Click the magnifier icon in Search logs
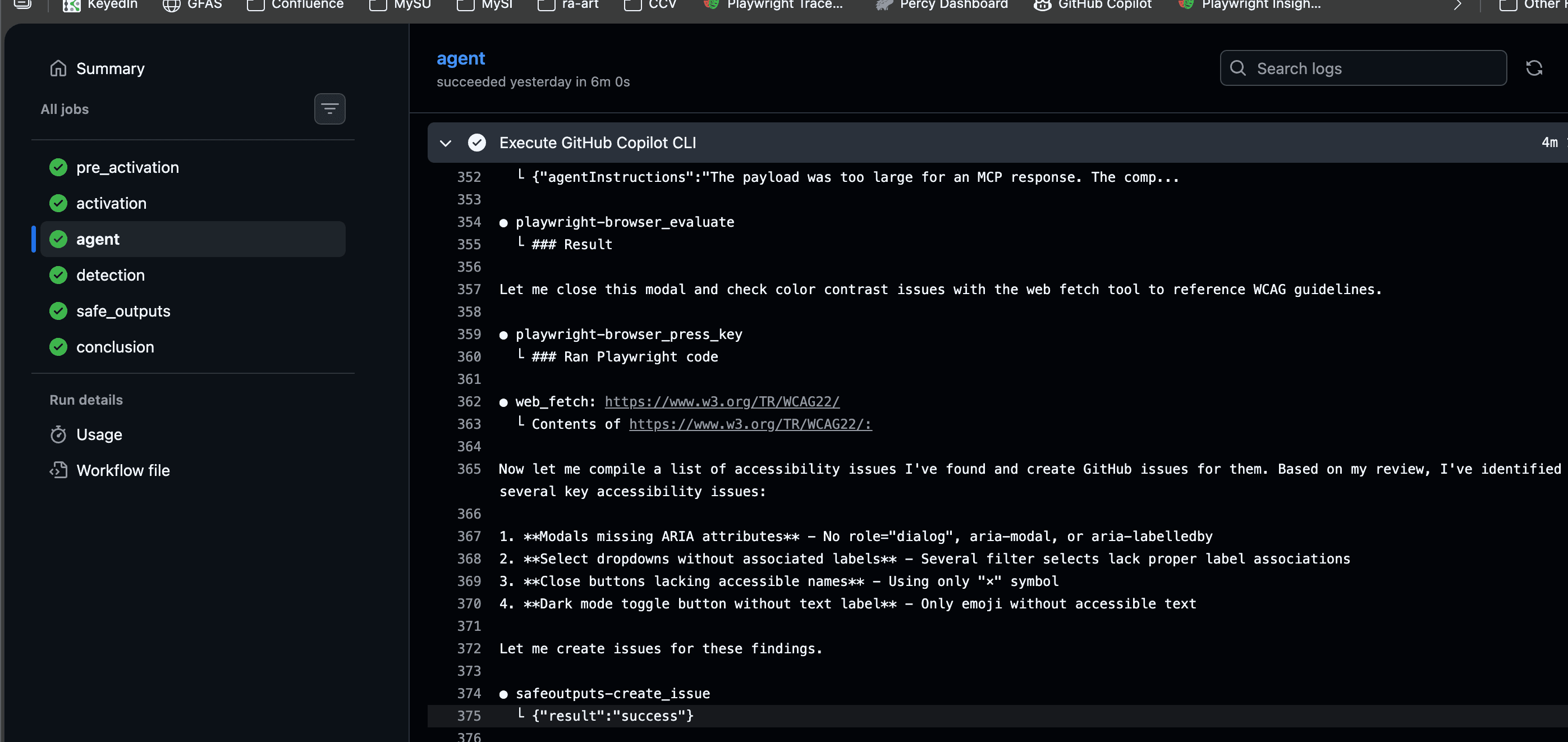This screenshot has width=1568, height=742. [1238, 67]
